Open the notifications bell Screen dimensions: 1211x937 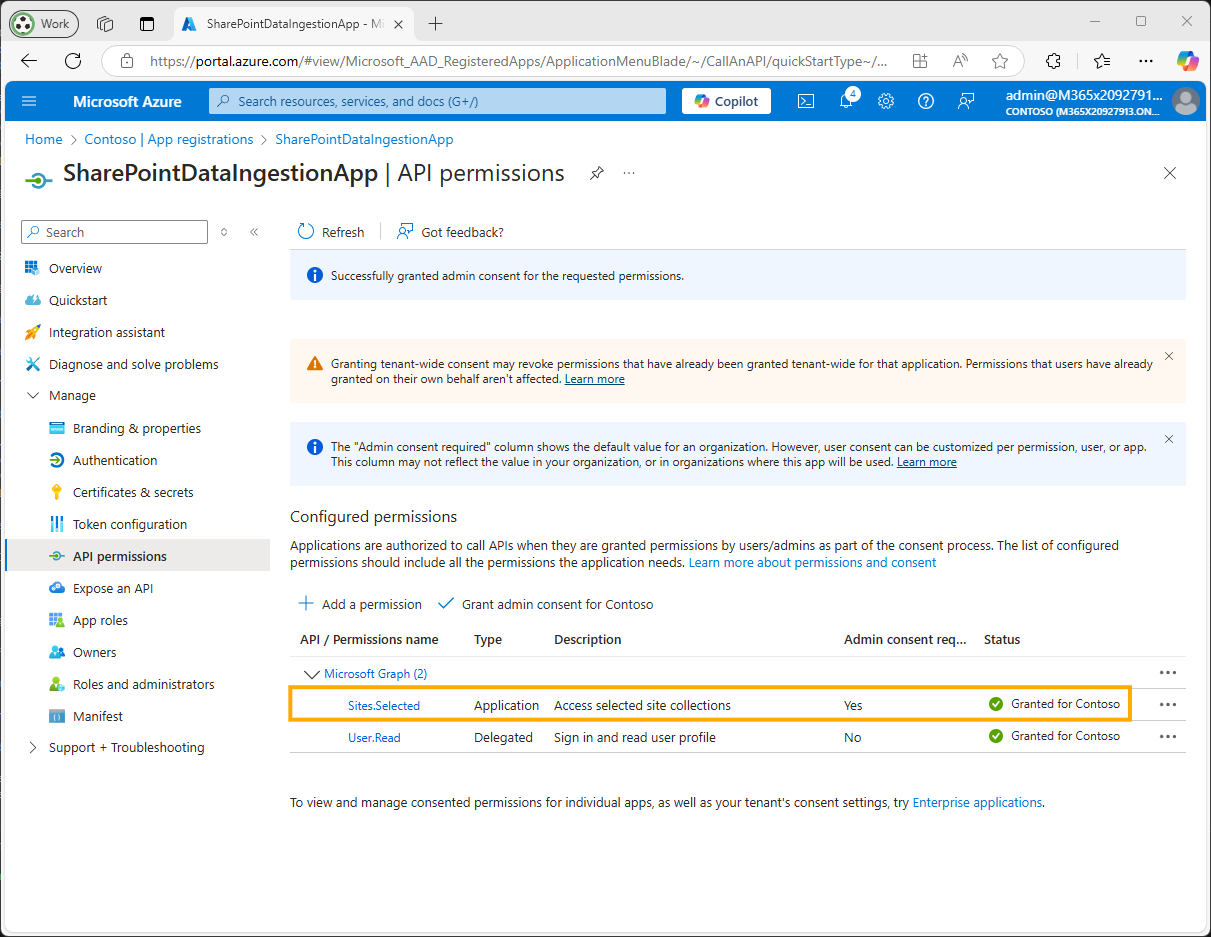coord(846,101)
